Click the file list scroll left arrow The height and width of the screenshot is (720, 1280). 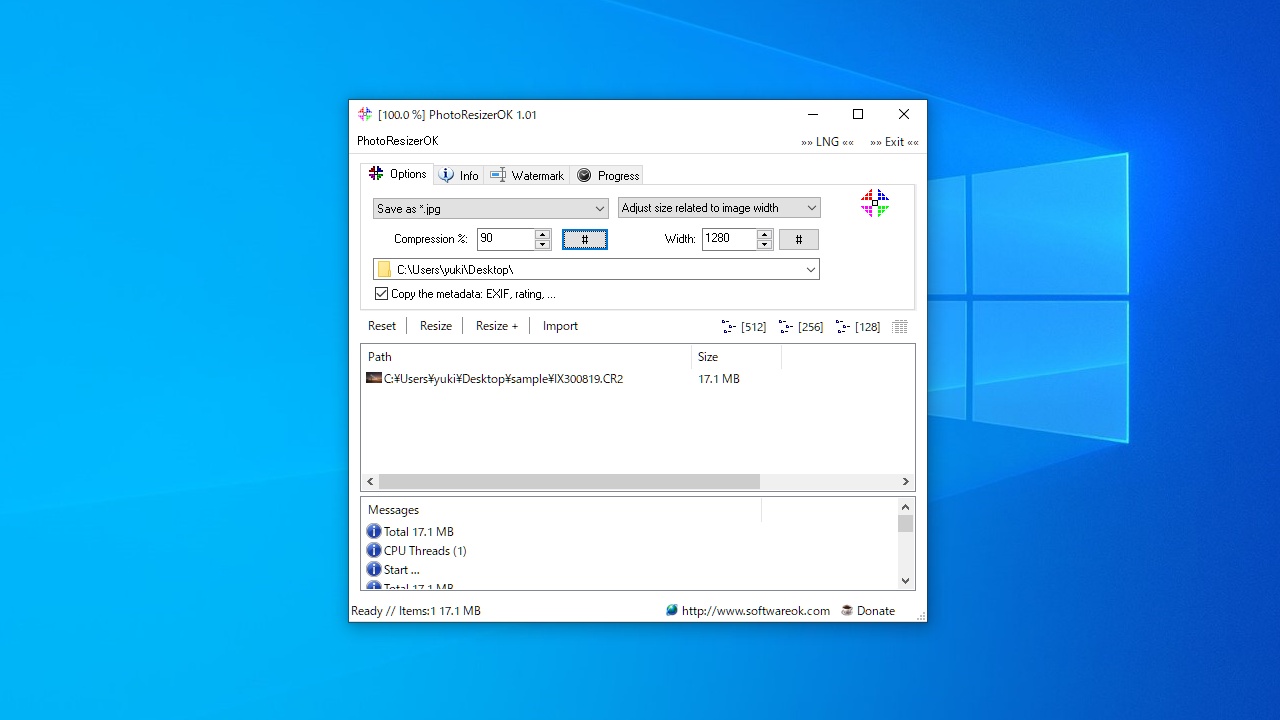coord(370,481)
